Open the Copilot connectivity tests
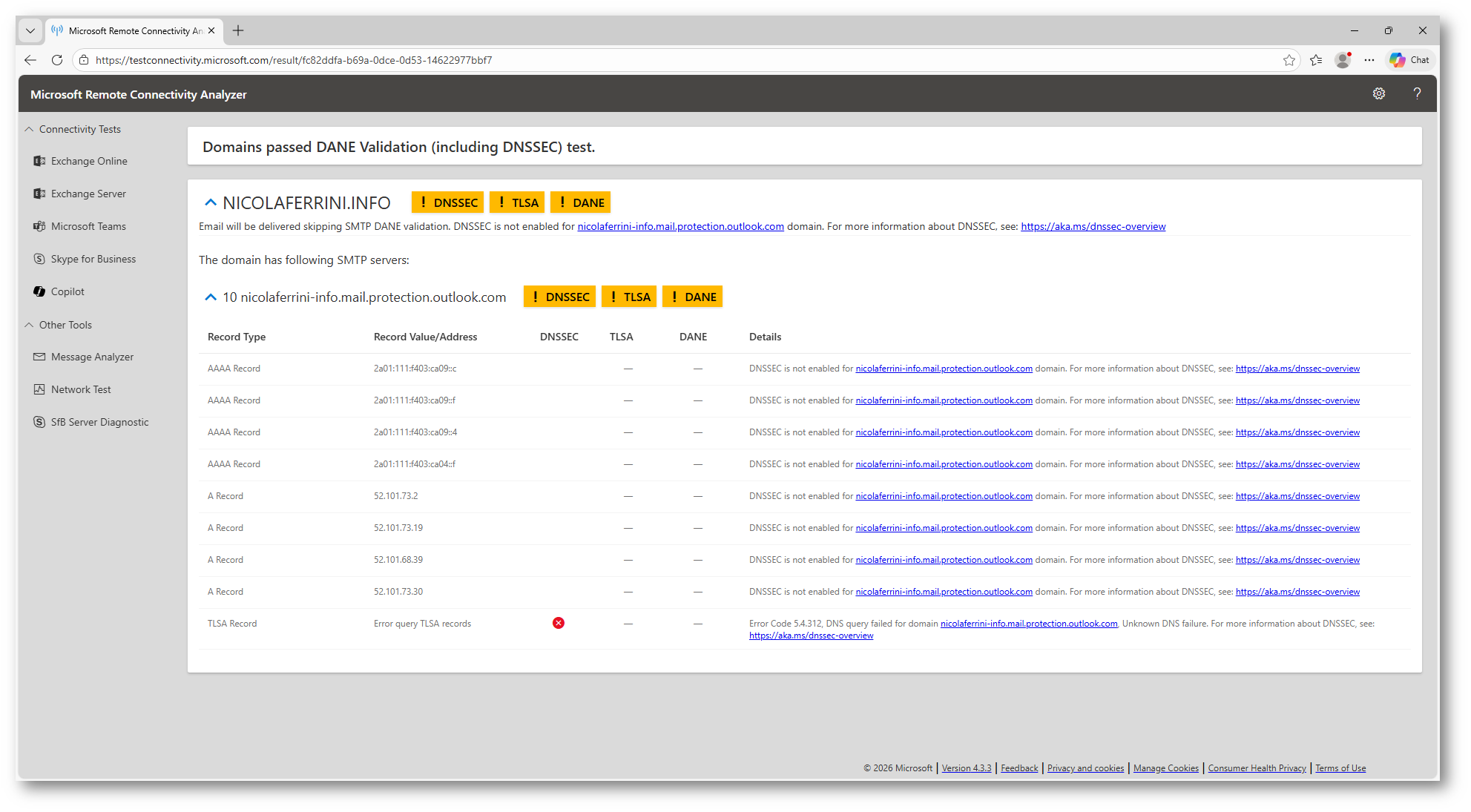This screenshot has height=812, width=1471. click(68, 291)
